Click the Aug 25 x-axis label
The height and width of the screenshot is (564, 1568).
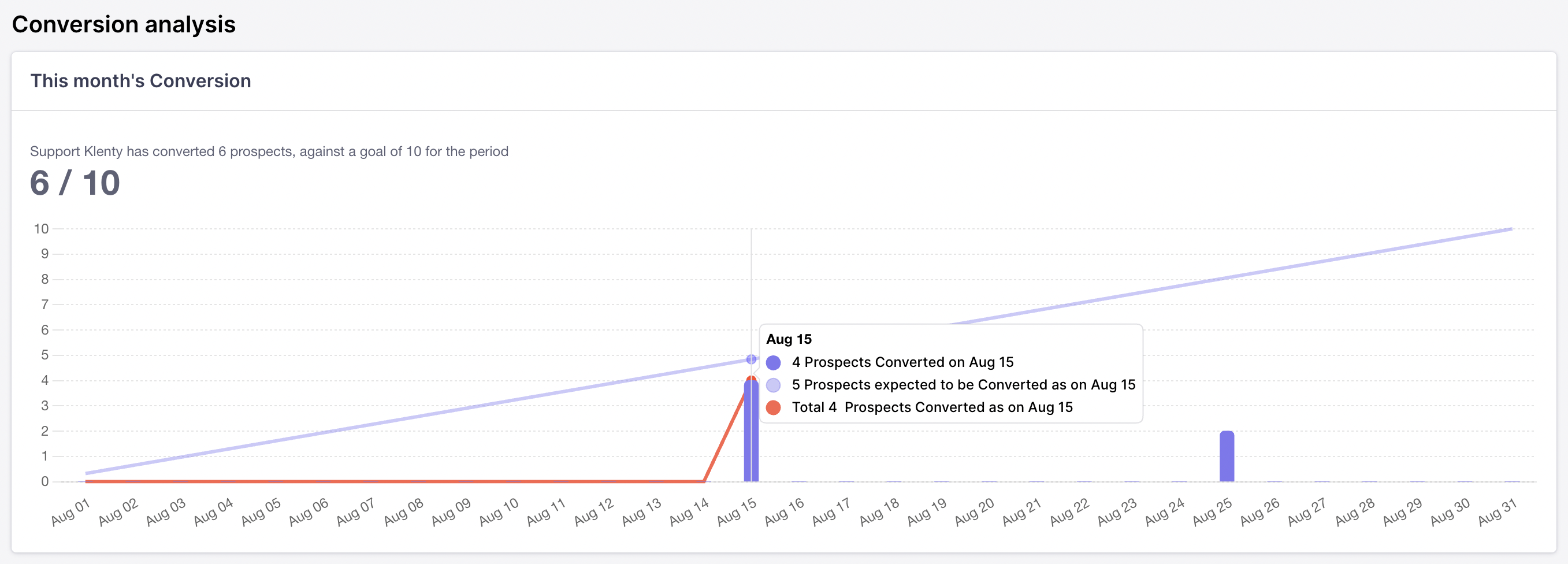[x=1212, y=511]
